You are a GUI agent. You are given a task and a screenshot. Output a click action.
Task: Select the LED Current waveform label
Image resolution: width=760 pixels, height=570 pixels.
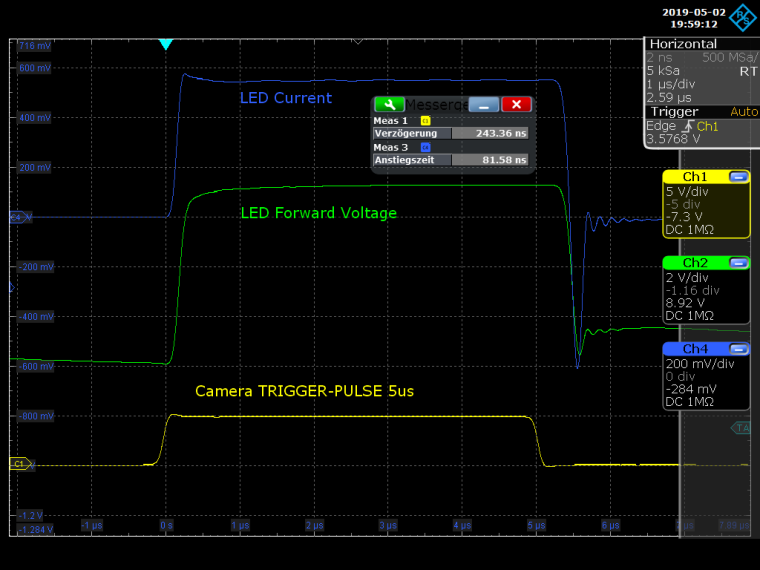coord(286,98)
